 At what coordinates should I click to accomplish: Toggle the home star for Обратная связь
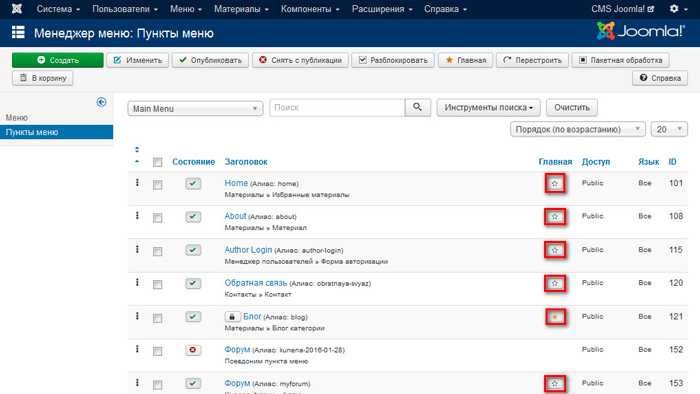click(555, 283)
